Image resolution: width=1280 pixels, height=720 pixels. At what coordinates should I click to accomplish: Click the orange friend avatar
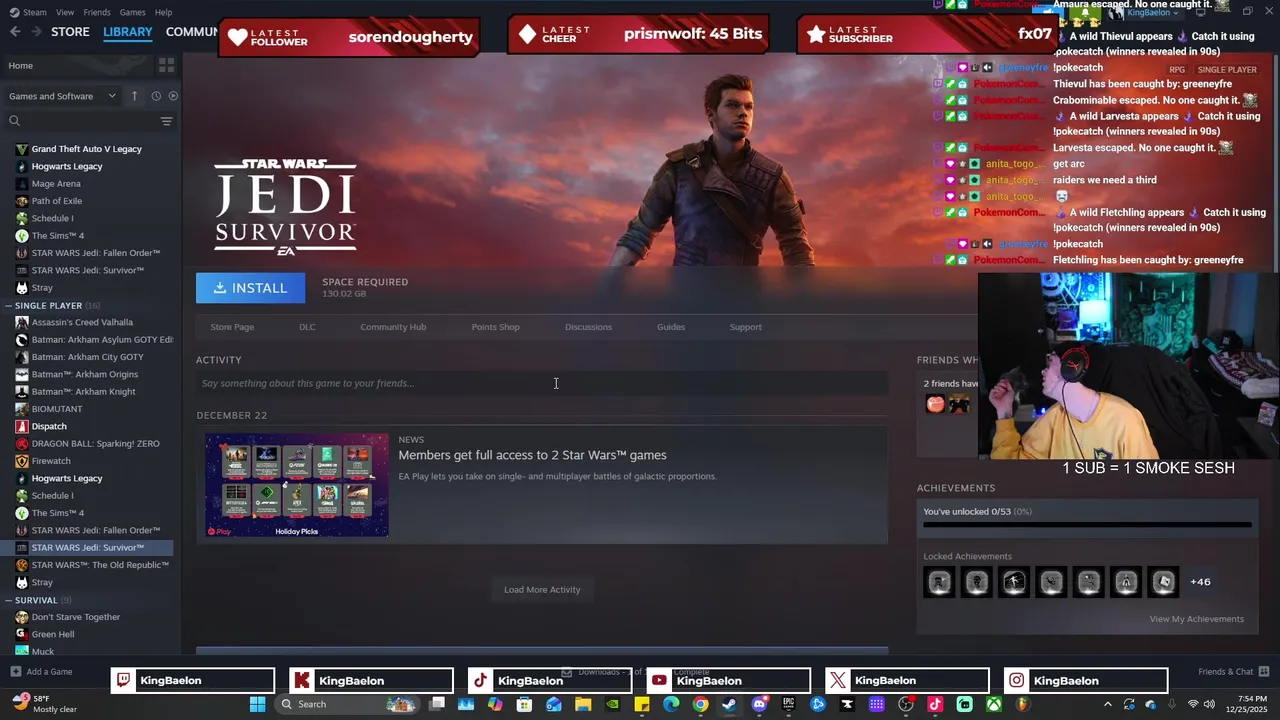tap(935, 404)
